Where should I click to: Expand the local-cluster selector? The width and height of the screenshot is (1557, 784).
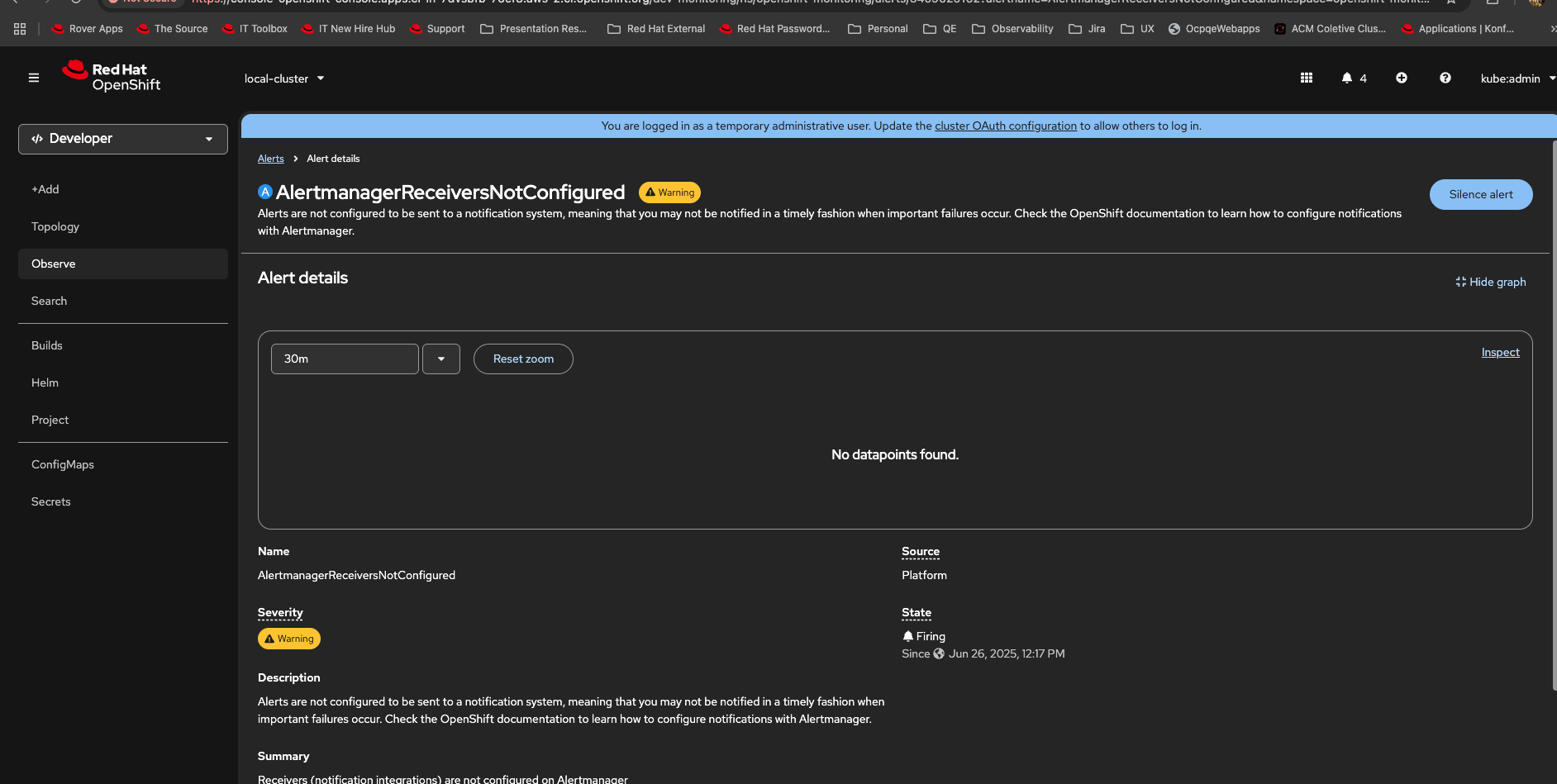[284, 78]
